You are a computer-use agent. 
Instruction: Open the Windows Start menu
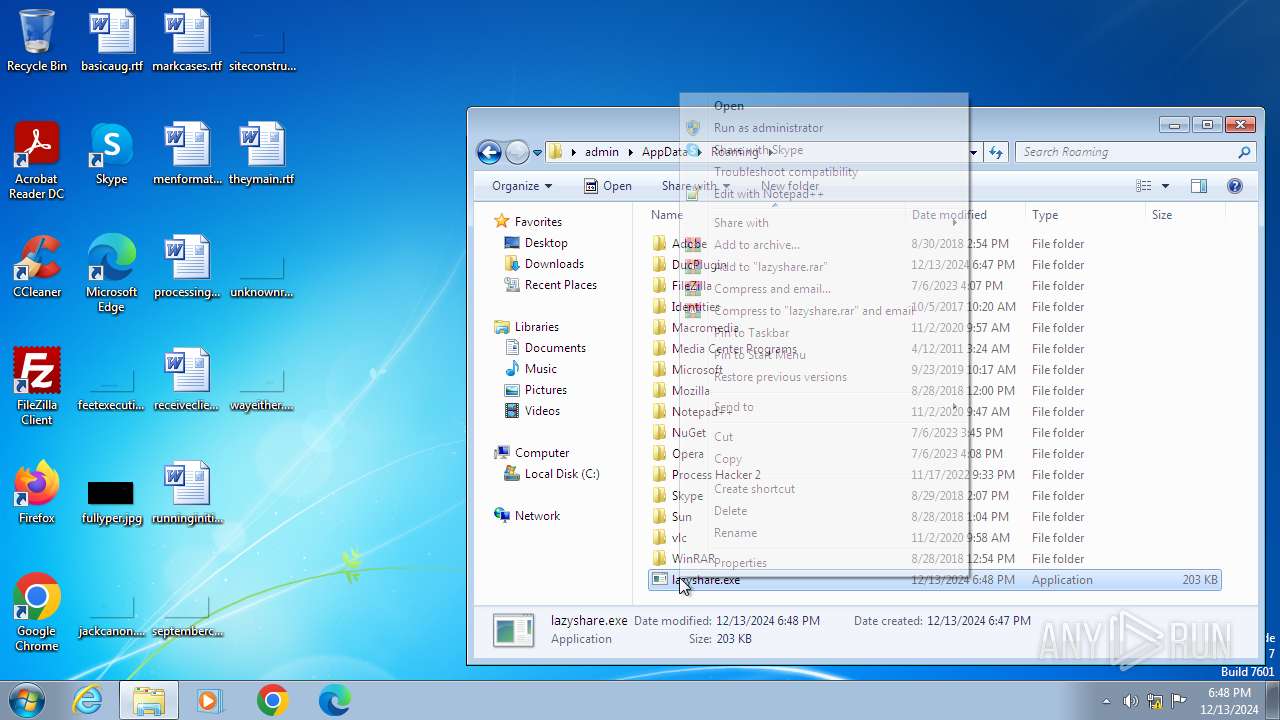coord(27,700)
